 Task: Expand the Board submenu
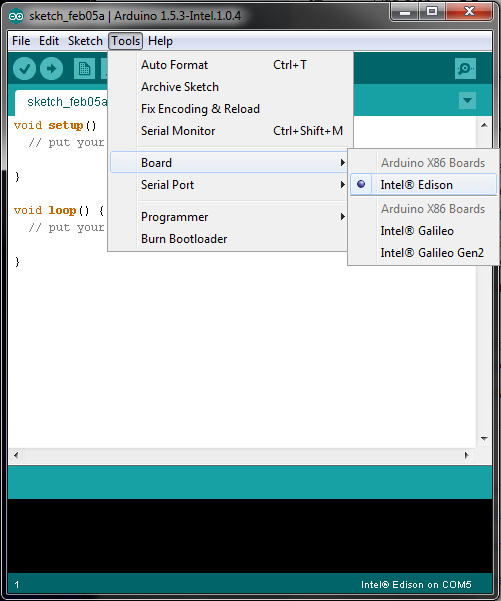pyautogui.click(x=229, y=163)
